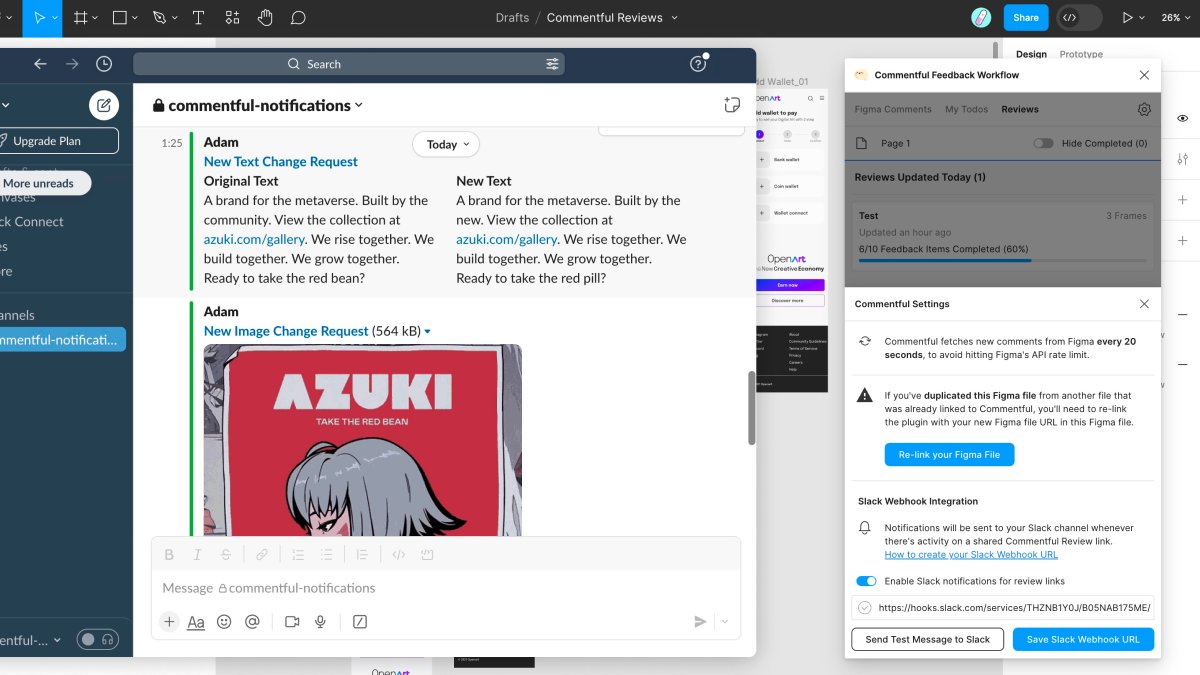Viewport: 1200px width, 675px height.
Task: Toggle Slack huddle headphones switch
Action: [98, 639]
